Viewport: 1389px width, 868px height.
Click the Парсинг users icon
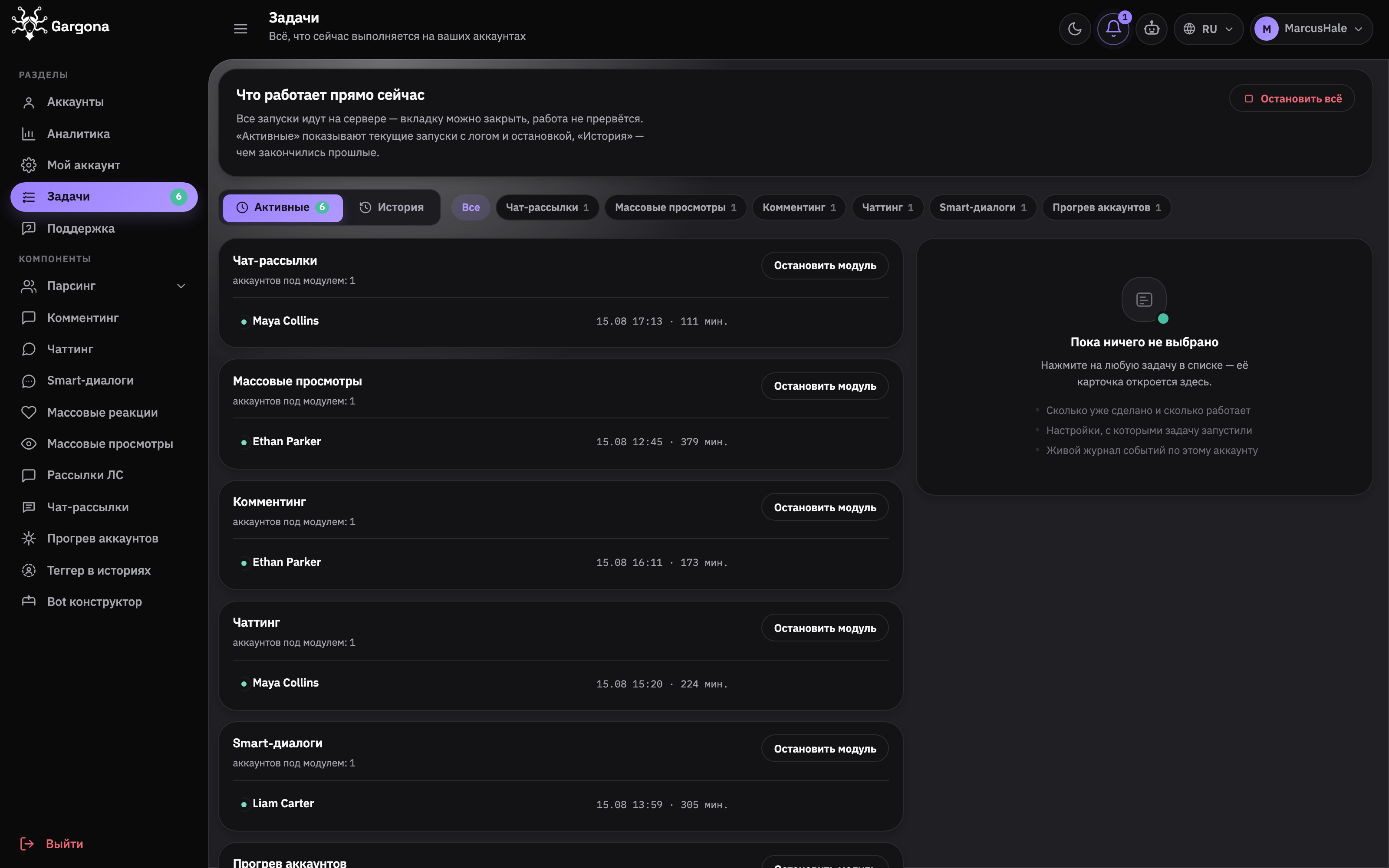point(29,286)
